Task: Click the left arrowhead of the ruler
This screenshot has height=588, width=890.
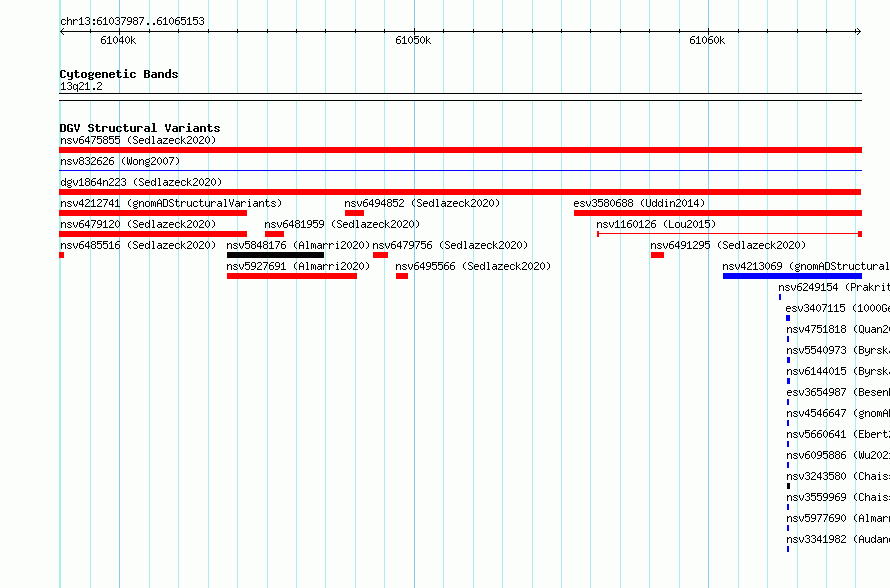Action: 62,31
